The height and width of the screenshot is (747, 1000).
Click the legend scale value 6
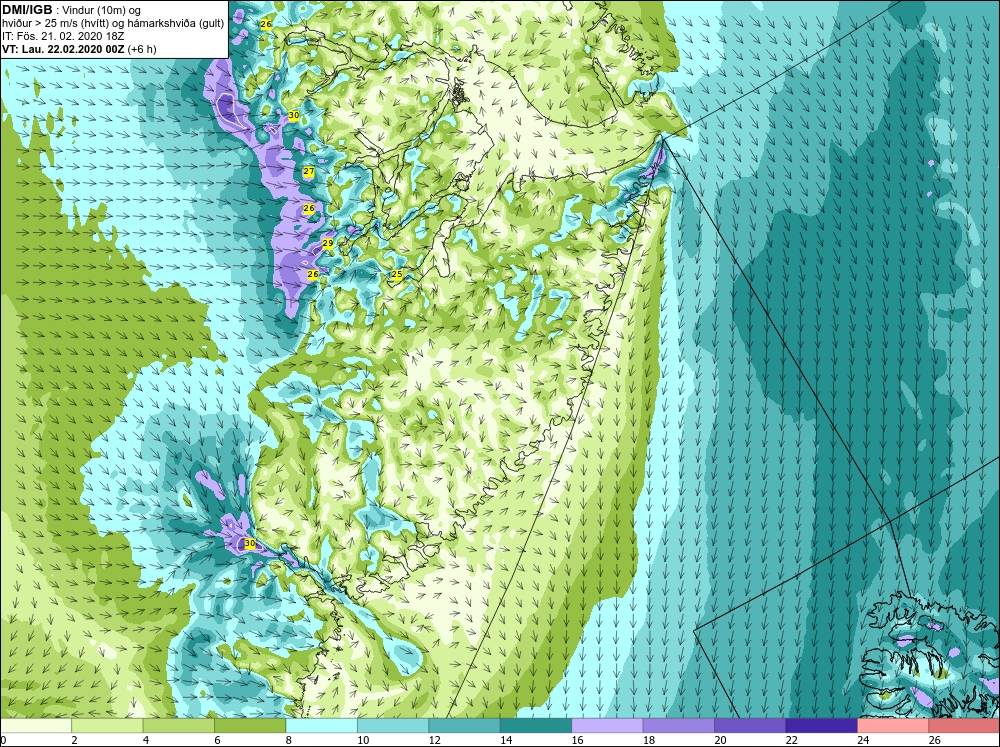click(x=217, y=740)
